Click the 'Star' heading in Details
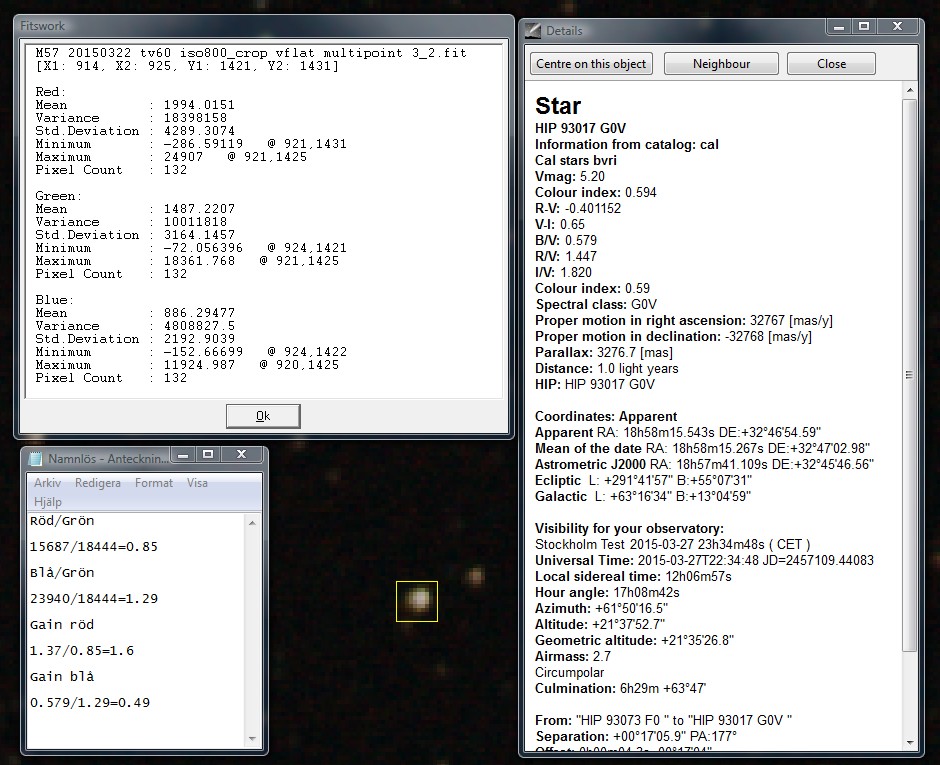The width and height of the screenshot is (940, 765). [x=558, y=106]
